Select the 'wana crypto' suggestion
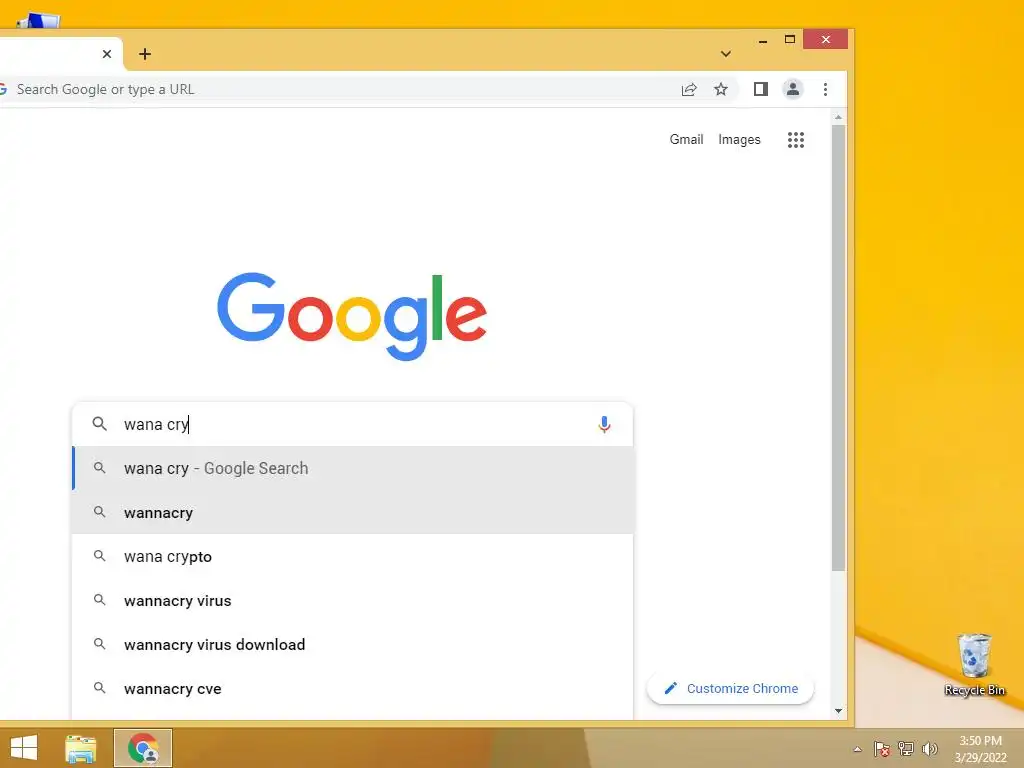This screenshot has height=768, width=1024. (353, 556)
